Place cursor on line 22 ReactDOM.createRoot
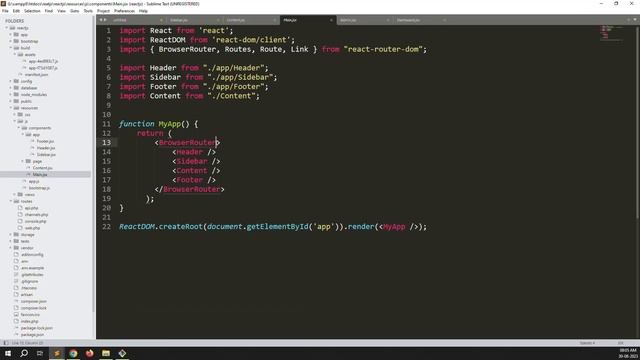Viewport: 640px width, 360px height. pyautogui.click(x=273, y=227)
